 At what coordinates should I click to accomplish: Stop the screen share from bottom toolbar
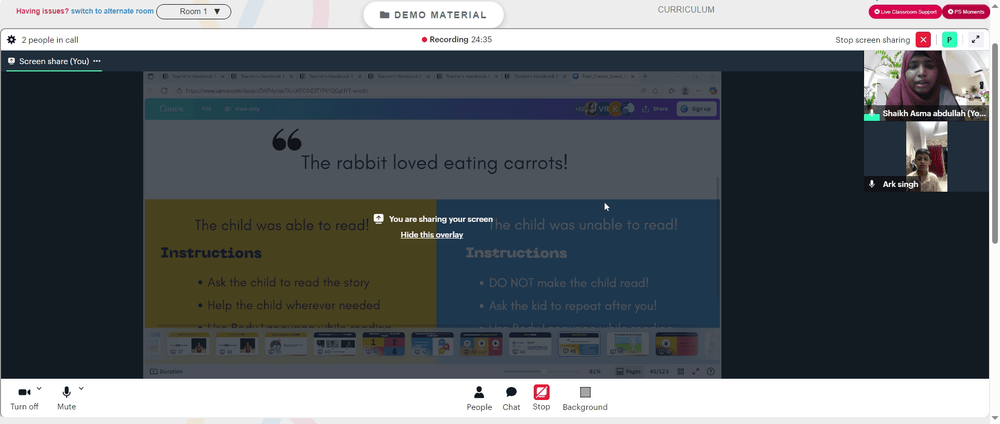coord(541,398)
